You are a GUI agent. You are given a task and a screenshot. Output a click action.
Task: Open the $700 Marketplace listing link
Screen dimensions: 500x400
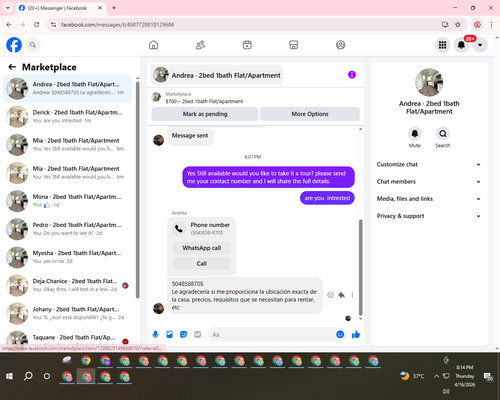[204, 101]
